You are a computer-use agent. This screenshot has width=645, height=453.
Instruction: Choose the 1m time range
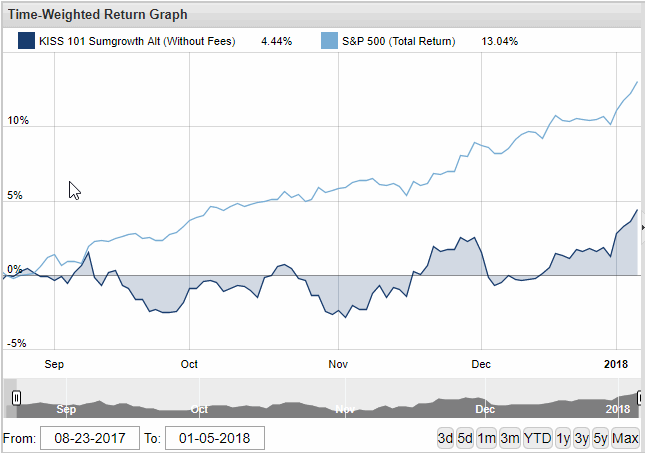point(487,438)
